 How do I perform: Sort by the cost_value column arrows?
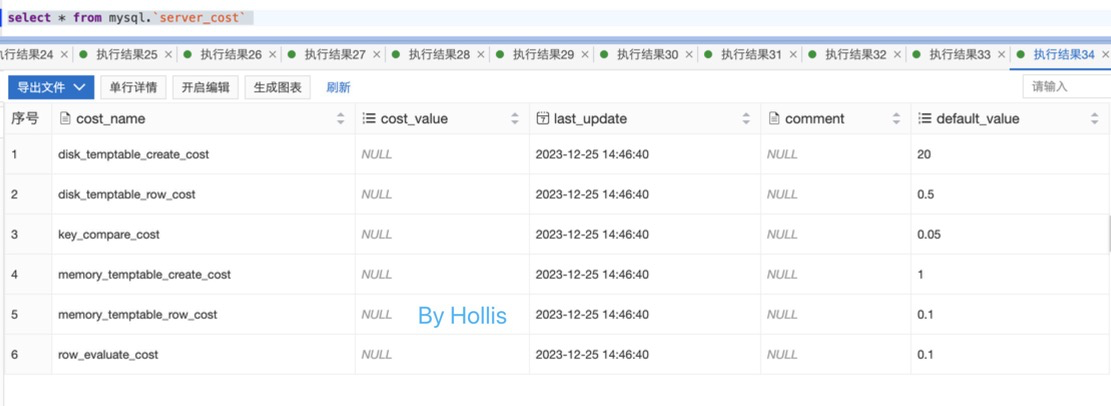(x=515, y=119)
